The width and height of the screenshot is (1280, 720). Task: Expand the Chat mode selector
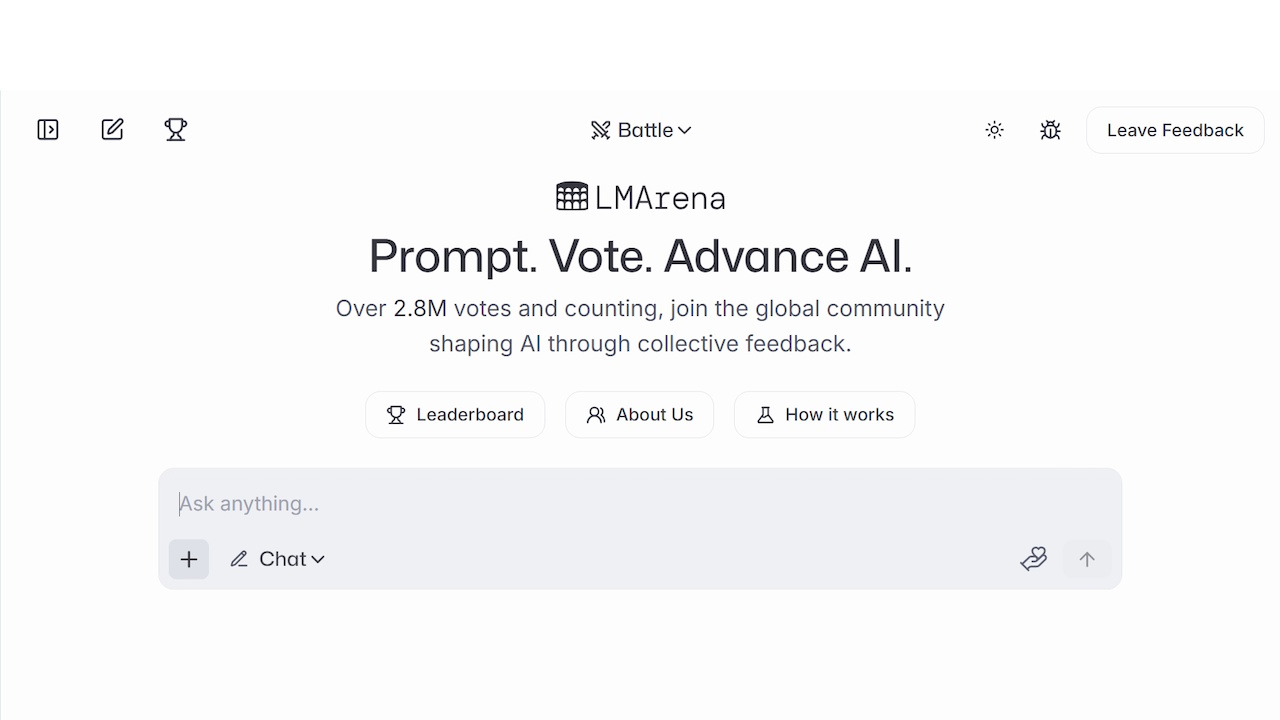tap(277, 559)
